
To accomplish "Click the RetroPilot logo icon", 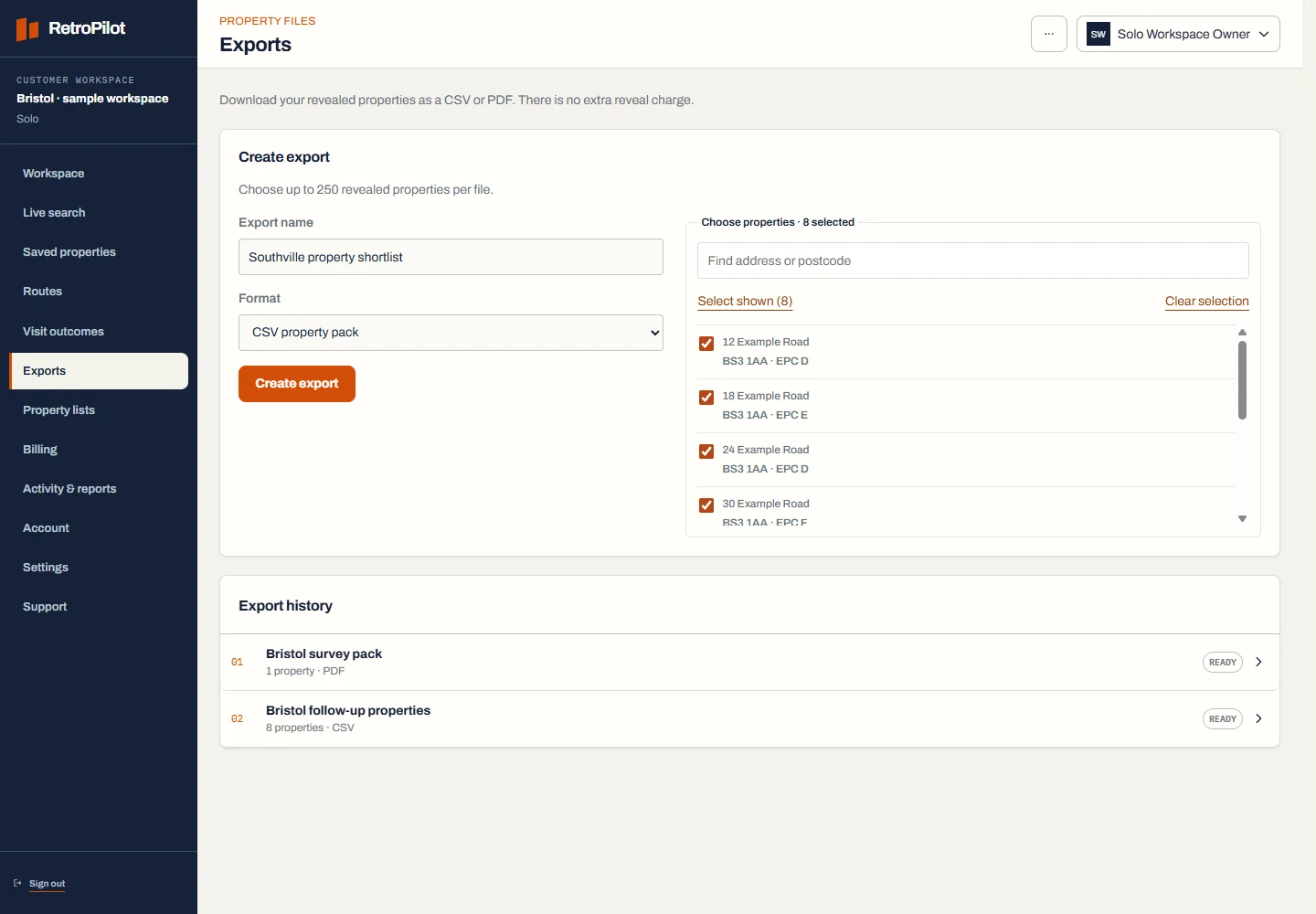I will [27, 29].
